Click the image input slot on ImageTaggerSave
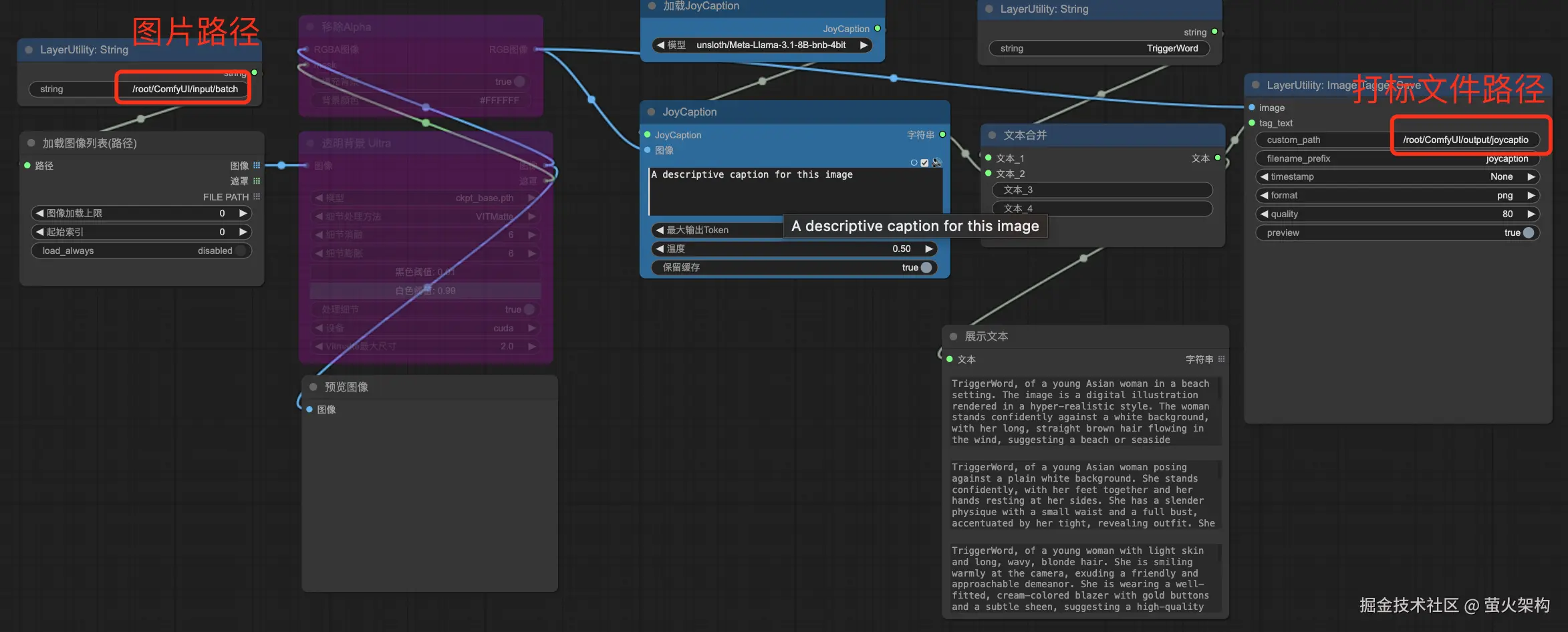 pyautogui.click(x=1252, y=107)
